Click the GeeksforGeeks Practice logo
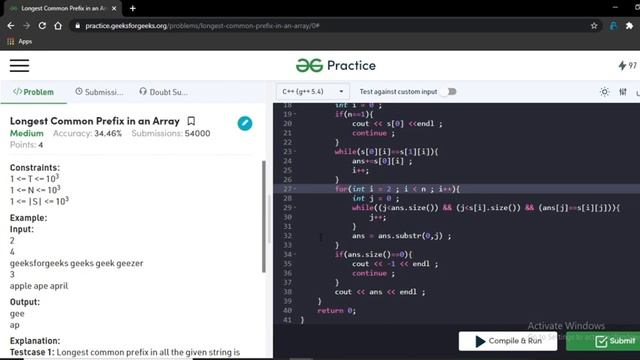This screenshot has width=640, height=360. pyautogui.click(x=336, y=65)
